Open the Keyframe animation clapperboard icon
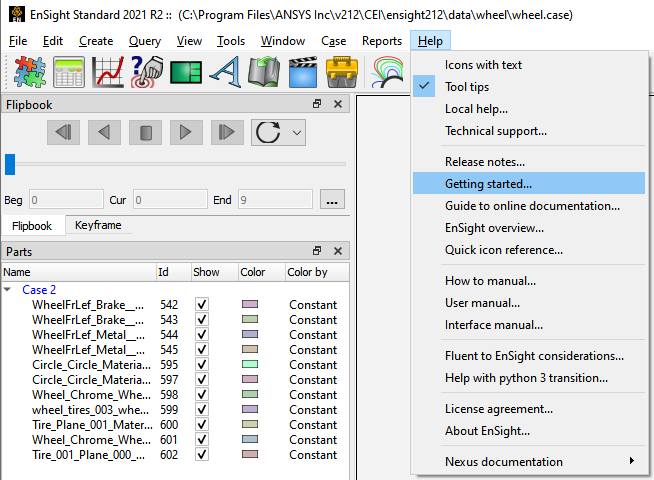The width and height of the screenshot is (654, 480). point(303,72)
